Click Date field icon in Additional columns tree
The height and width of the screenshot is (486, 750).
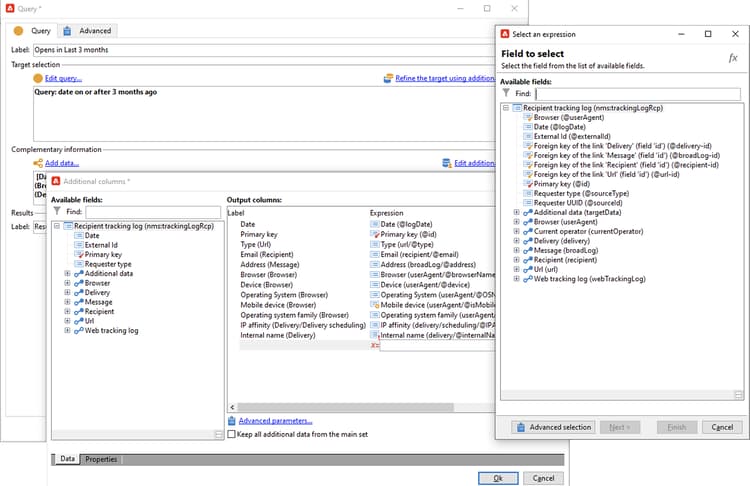(79, 236)
